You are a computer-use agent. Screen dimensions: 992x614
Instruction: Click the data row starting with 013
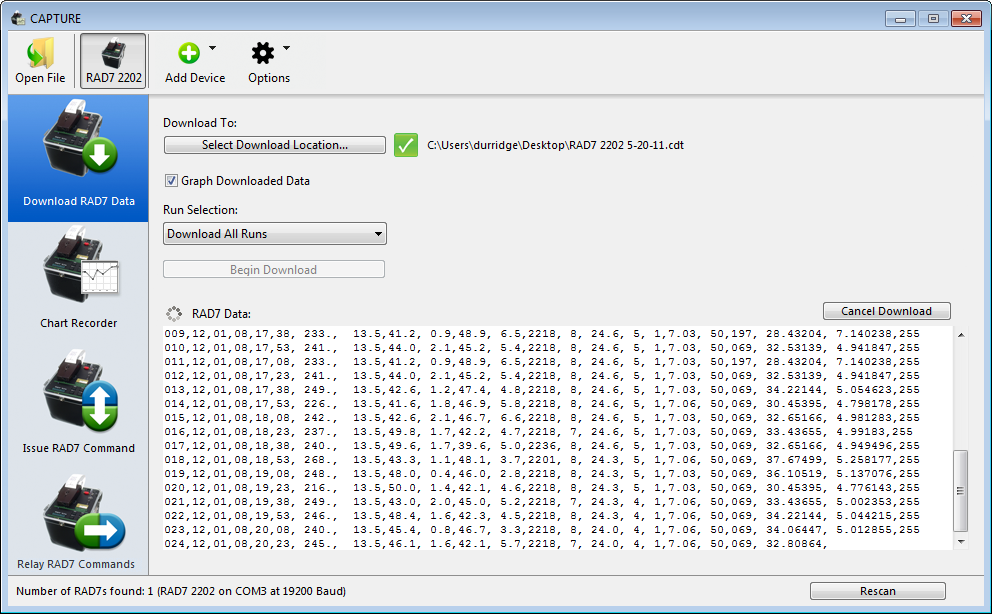(x=542, y=390)
